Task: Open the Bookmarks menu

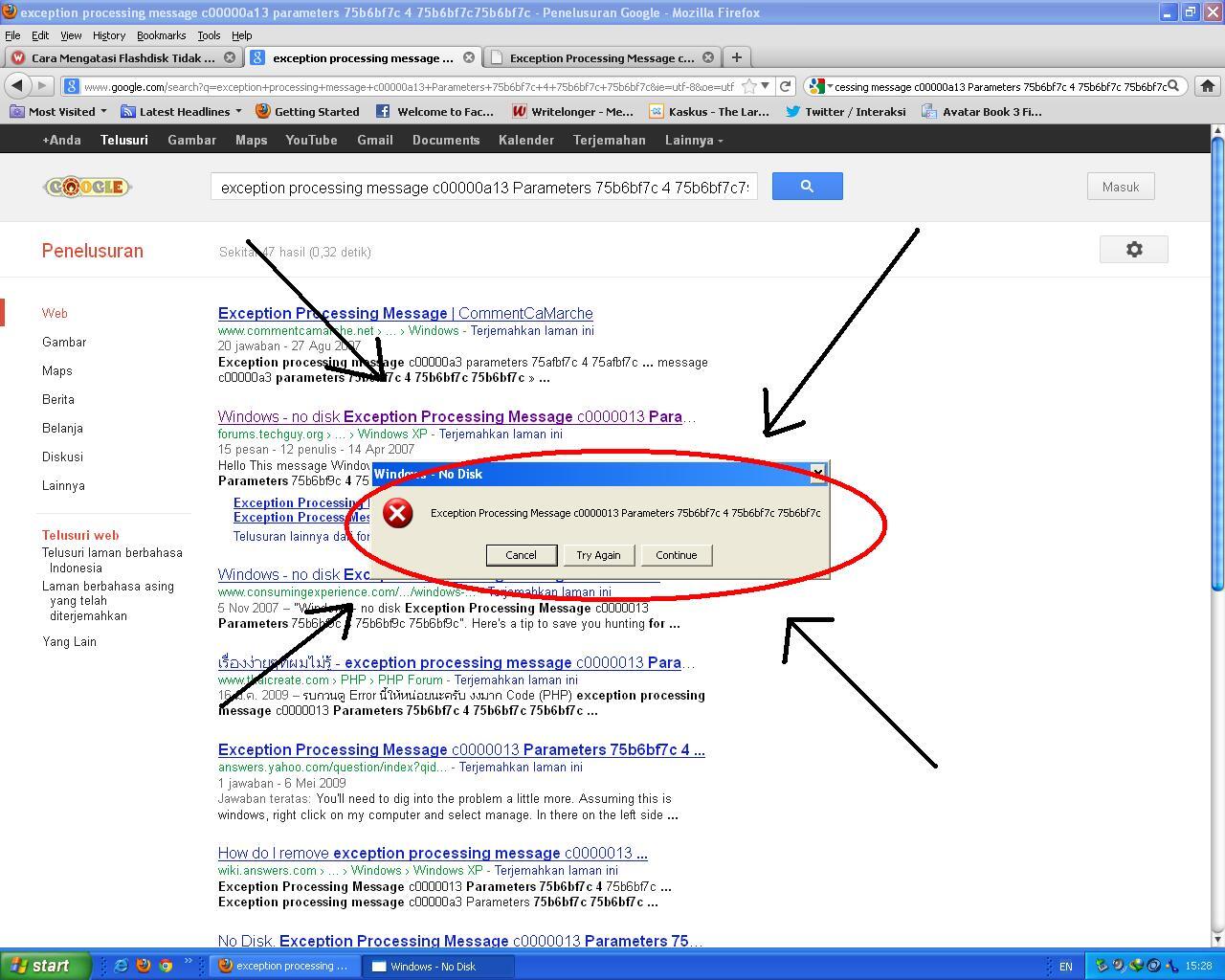Action: (x=161, y=35)
